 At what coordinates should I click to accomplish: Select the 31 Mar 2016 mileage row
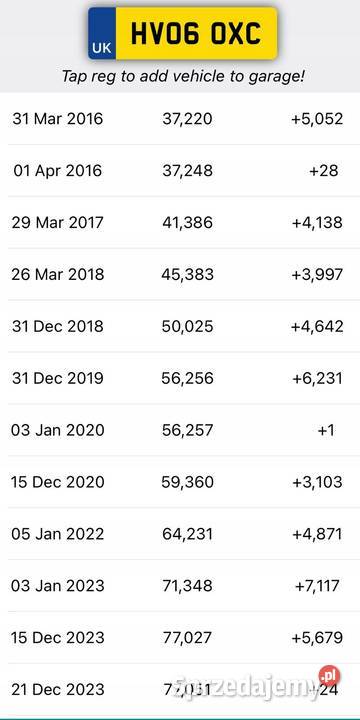pos(180,119)
